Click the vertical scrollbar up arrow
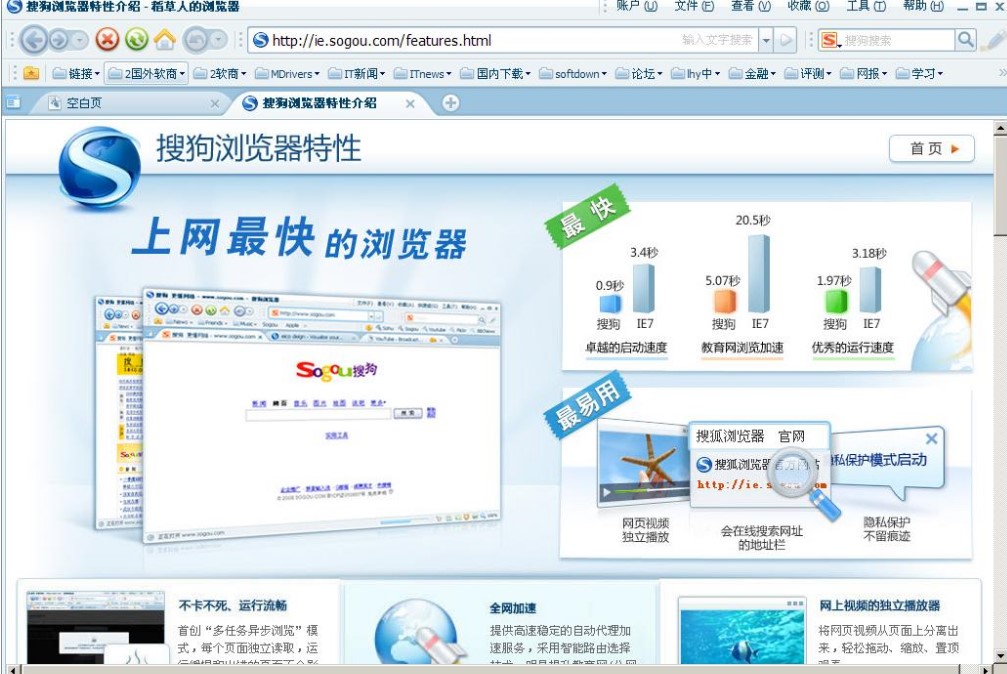1007x674 pixels. coord(1000,129)
